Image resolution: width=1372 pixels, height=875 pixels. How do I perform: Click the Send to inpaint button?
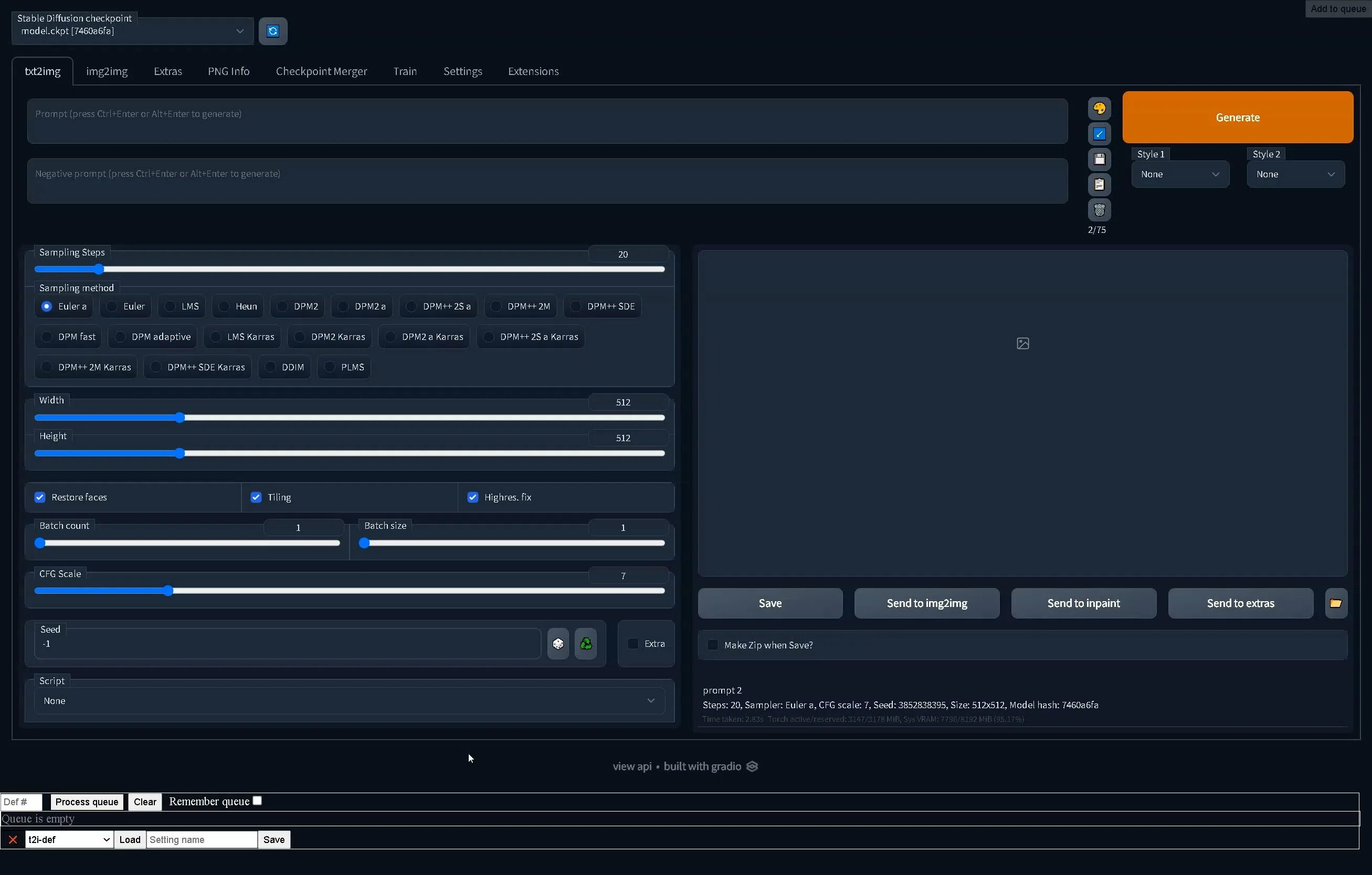pos(1083,603)
